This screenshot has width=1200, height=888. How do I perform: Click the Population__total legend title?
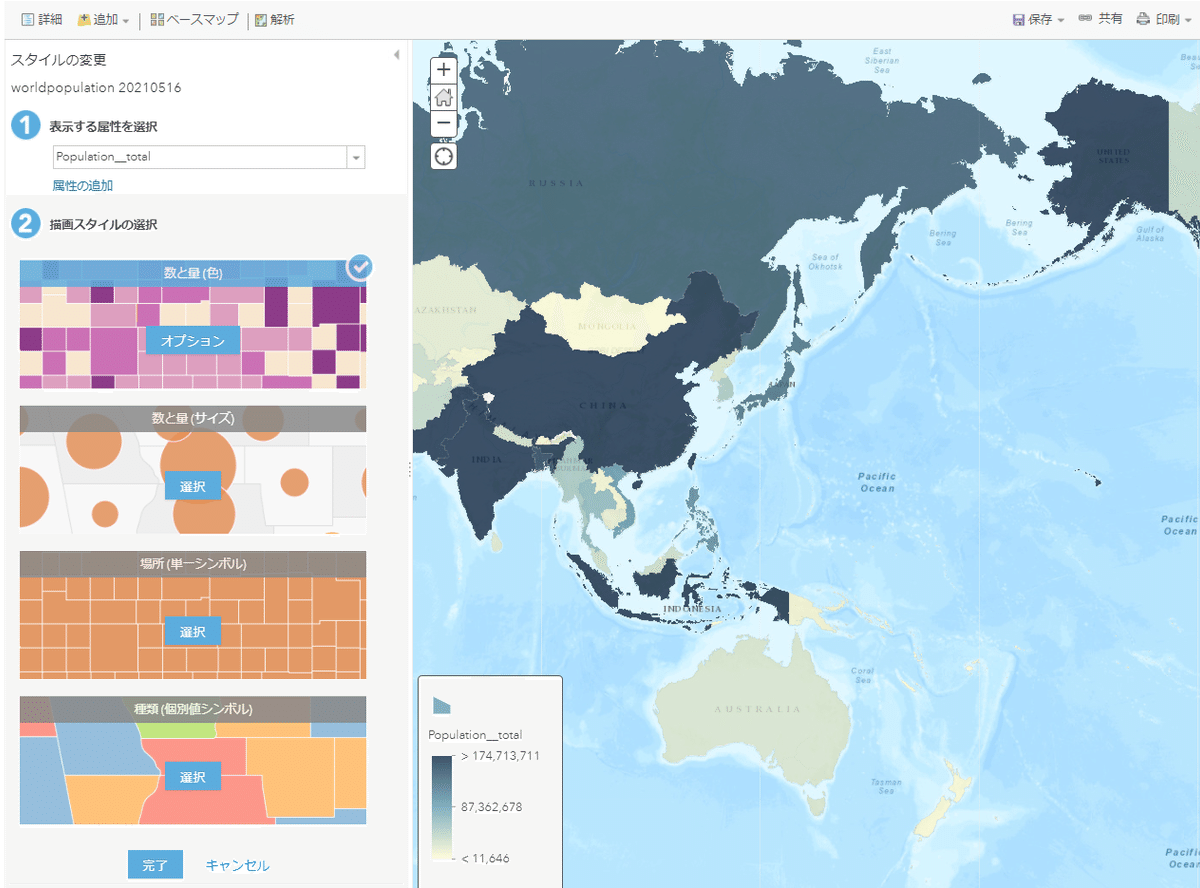(475, 735)
